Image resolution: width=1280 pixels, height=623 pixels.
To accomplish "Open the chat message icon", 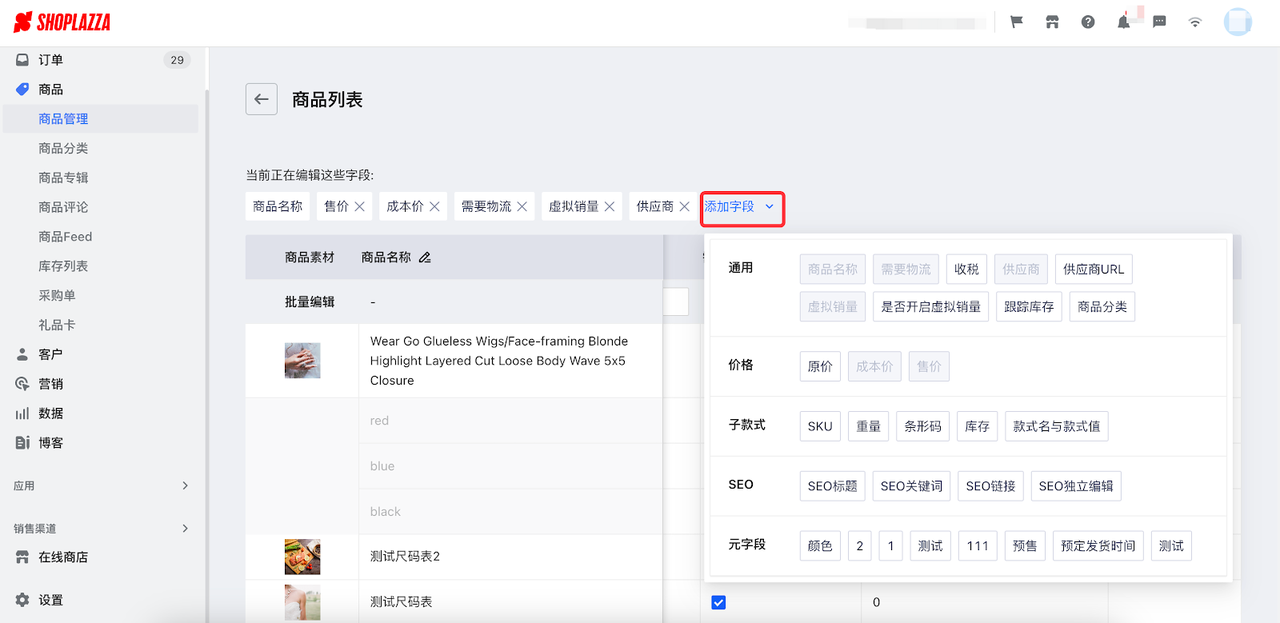I will [1158, 21].
